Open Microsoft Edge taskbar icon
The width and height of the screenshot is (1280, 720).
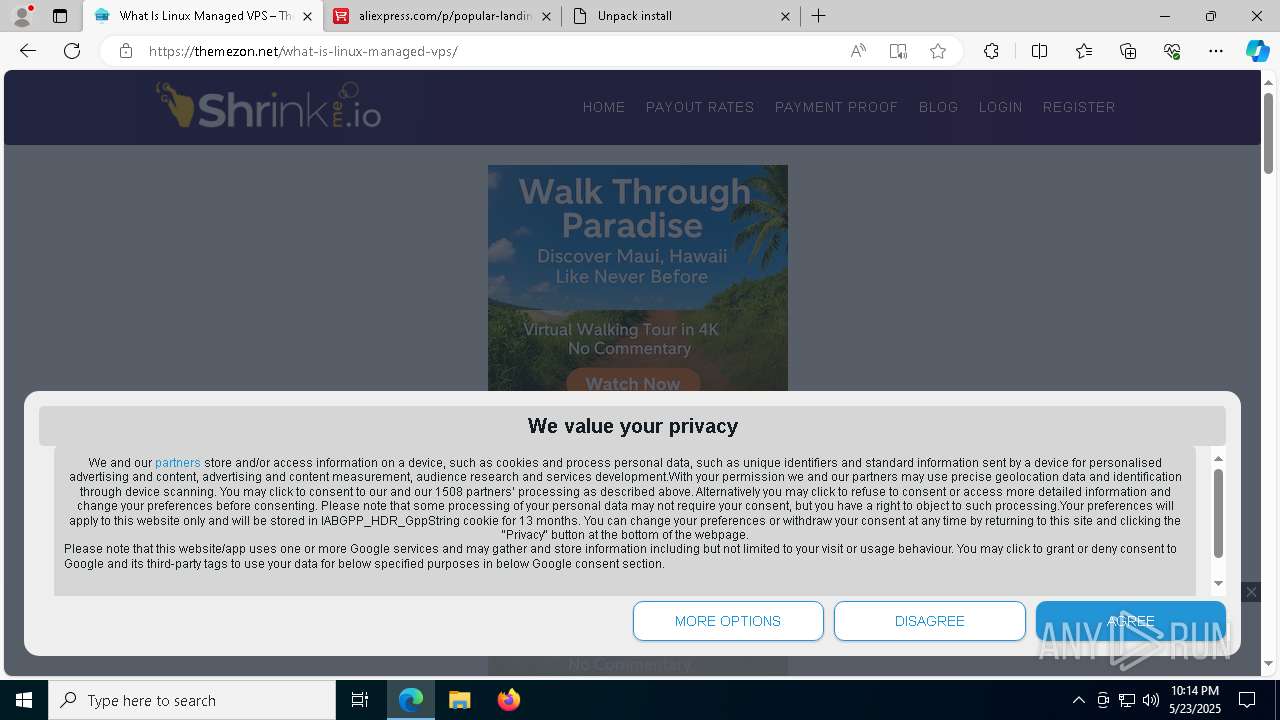(411, 700)
